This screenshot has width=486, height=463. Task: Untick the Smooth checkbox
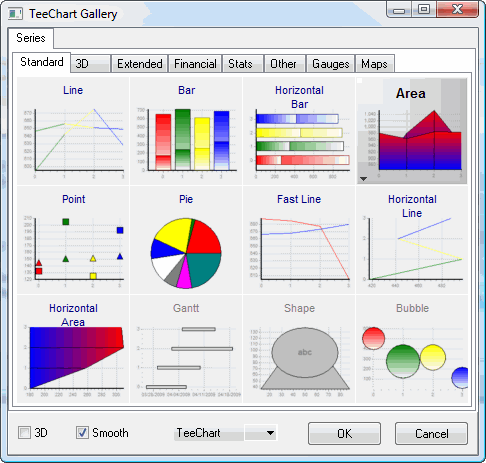click(82, 433)
